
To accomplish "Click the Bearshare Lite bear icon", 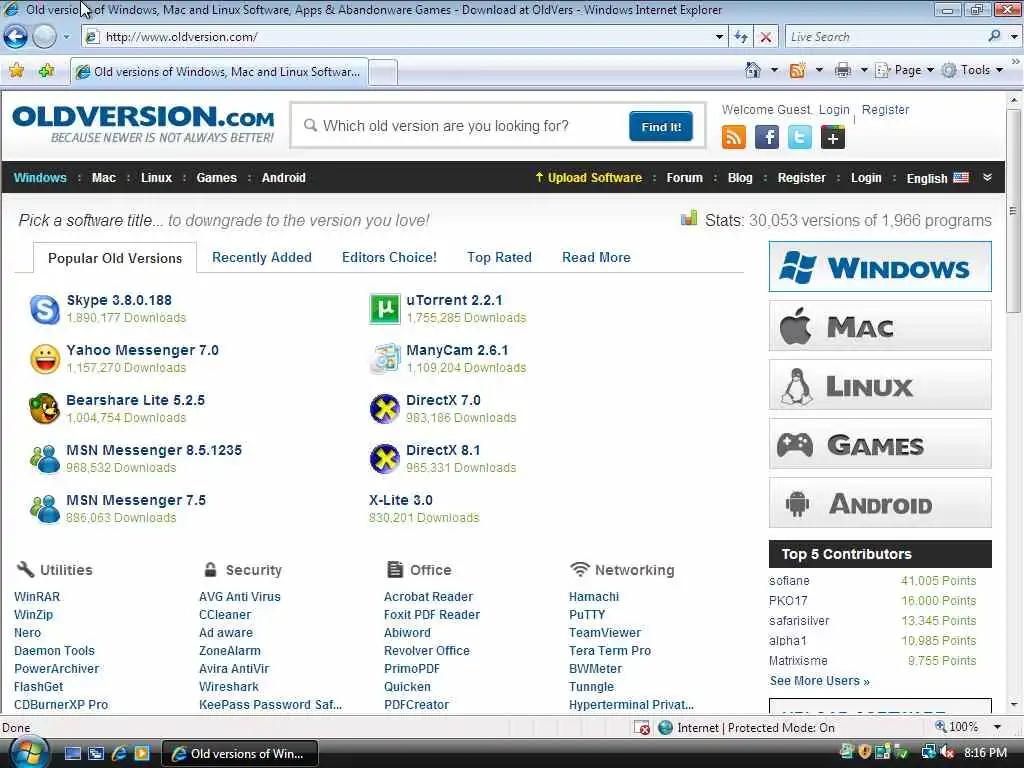I will [45, 409].
